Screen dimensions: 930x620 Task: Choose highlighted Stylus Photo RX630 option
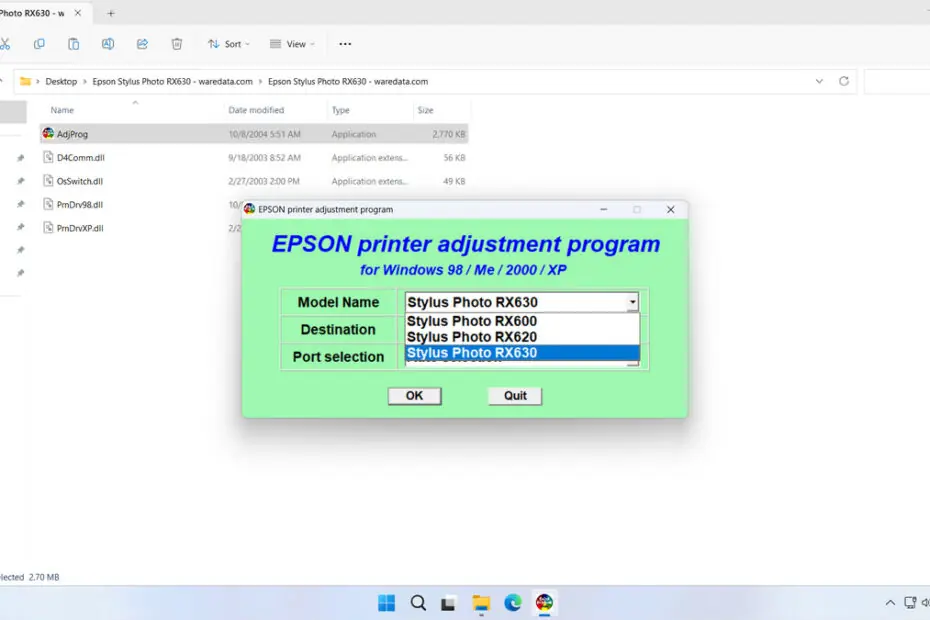pos(522,353)
